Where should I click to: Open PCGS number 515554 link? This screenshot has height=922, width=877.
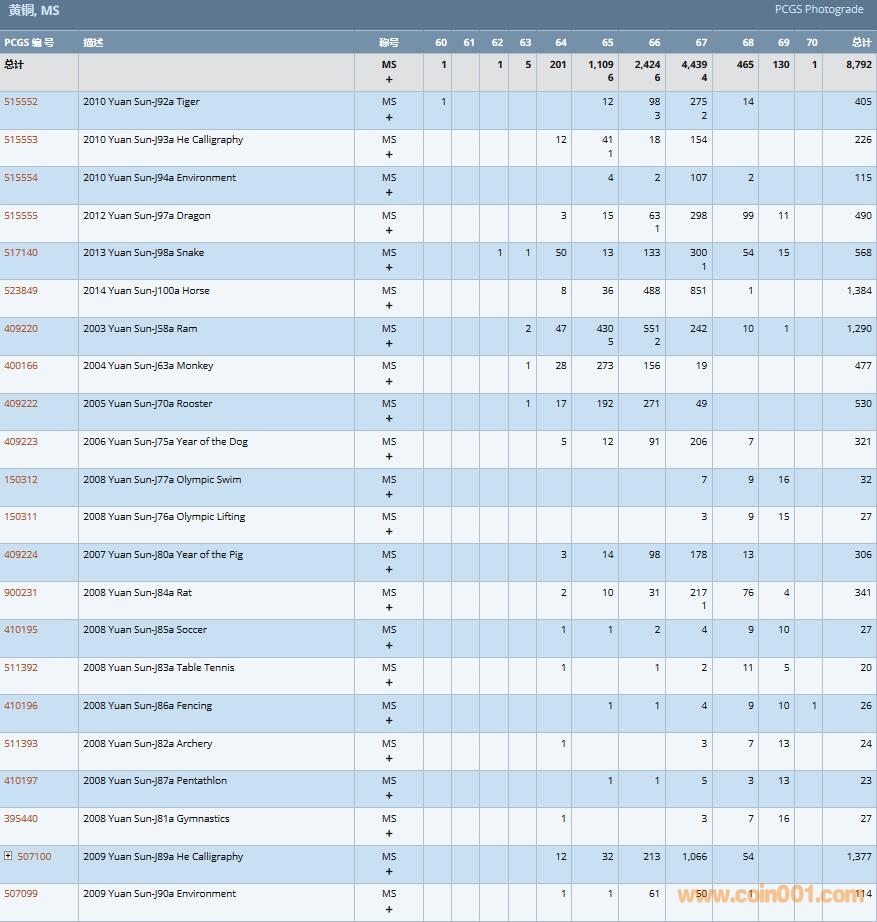point(21,178)
